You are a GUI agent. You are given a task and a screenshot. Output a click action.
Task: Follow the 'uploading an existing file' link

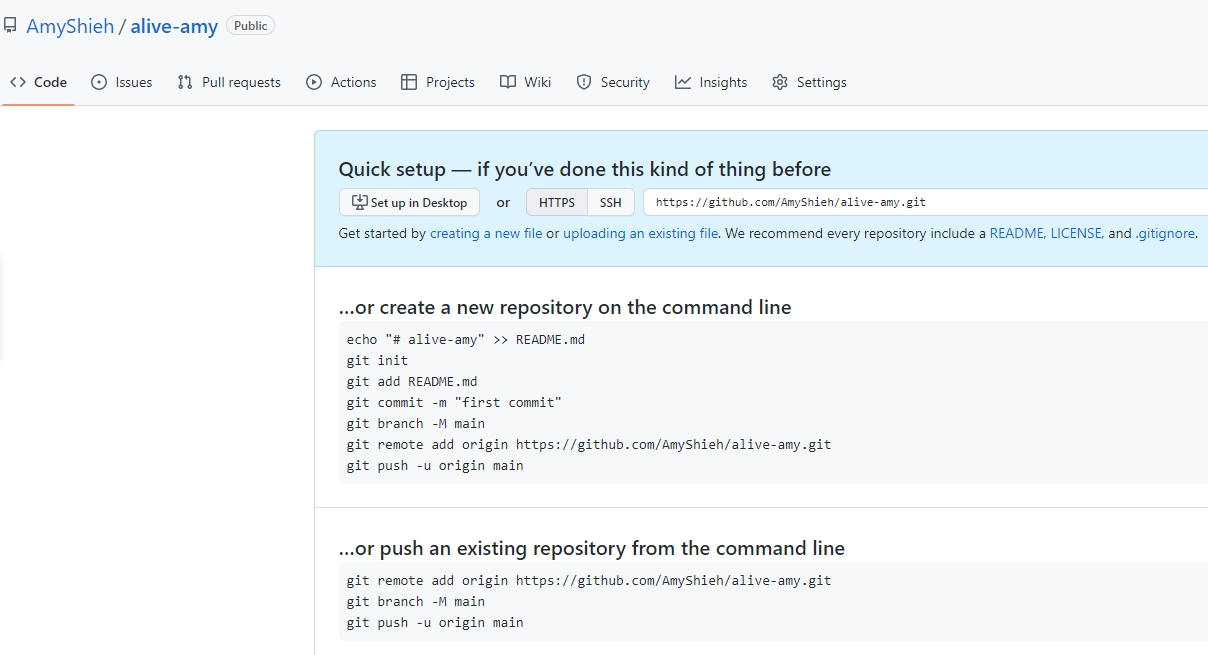tap(640, 233)
